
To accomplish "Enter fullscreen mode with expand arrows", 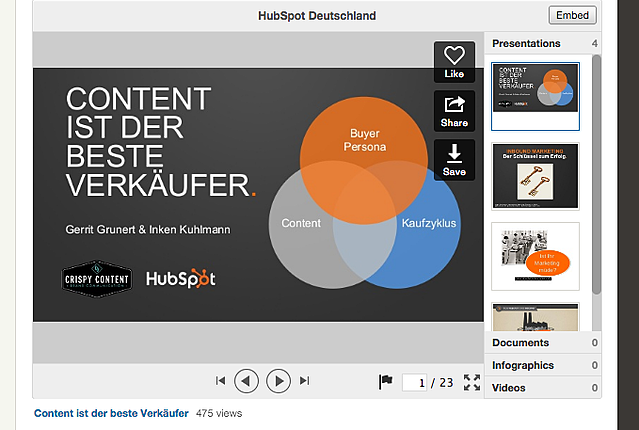I will point(472,382).
